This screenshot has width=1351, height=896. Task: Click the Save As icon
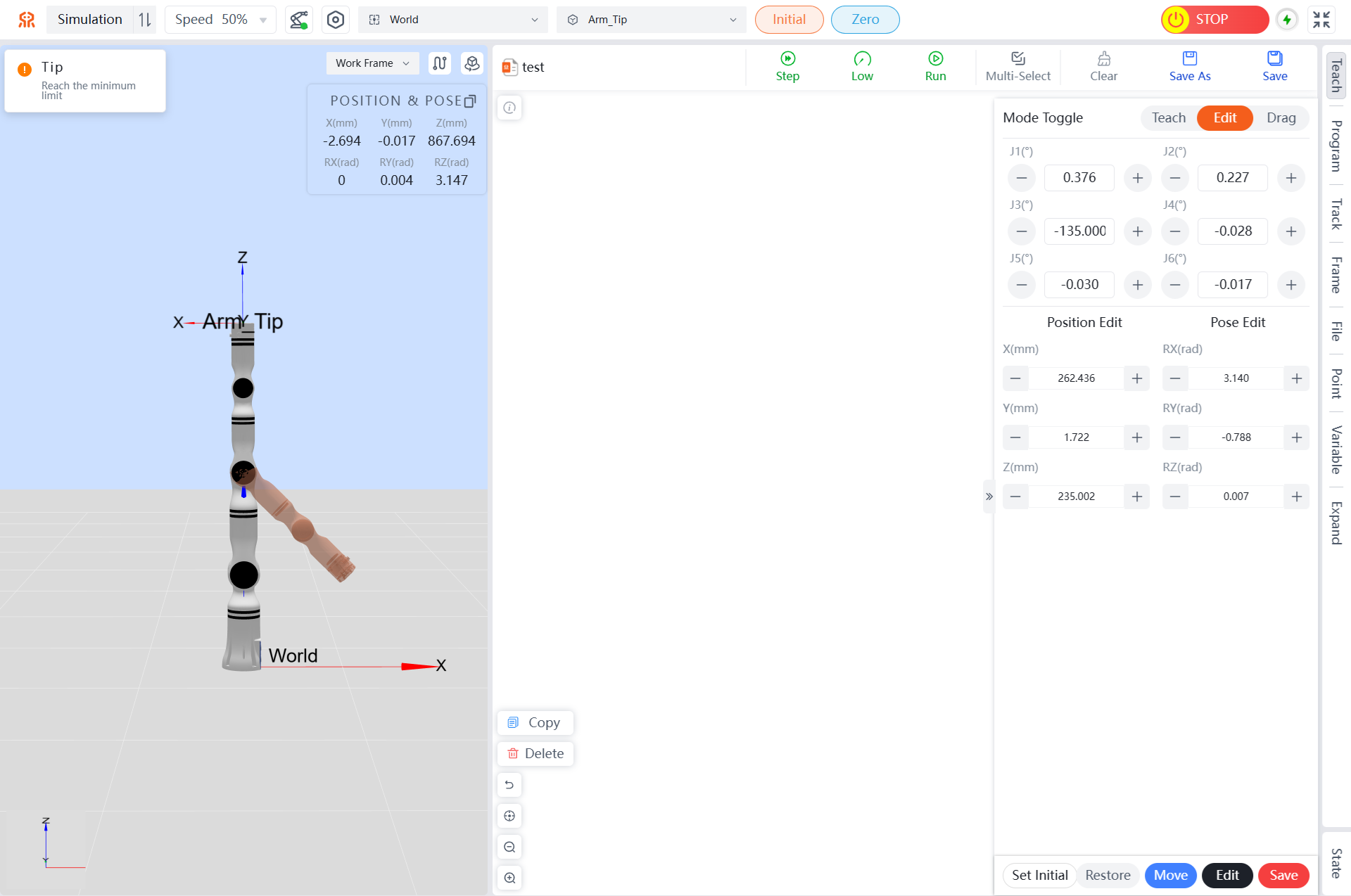(1189, 59)
